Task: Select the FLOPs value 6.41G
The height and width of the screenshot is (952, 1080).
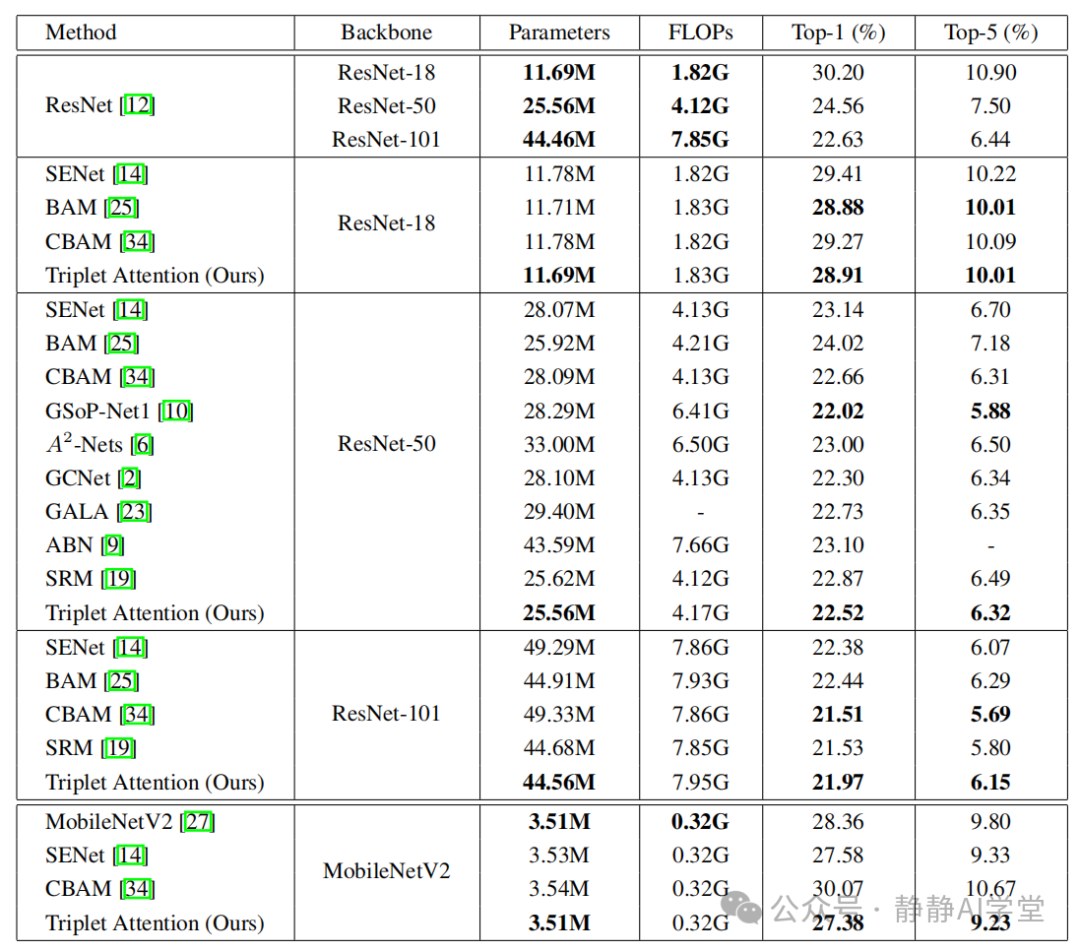Action: pos(700,411)
